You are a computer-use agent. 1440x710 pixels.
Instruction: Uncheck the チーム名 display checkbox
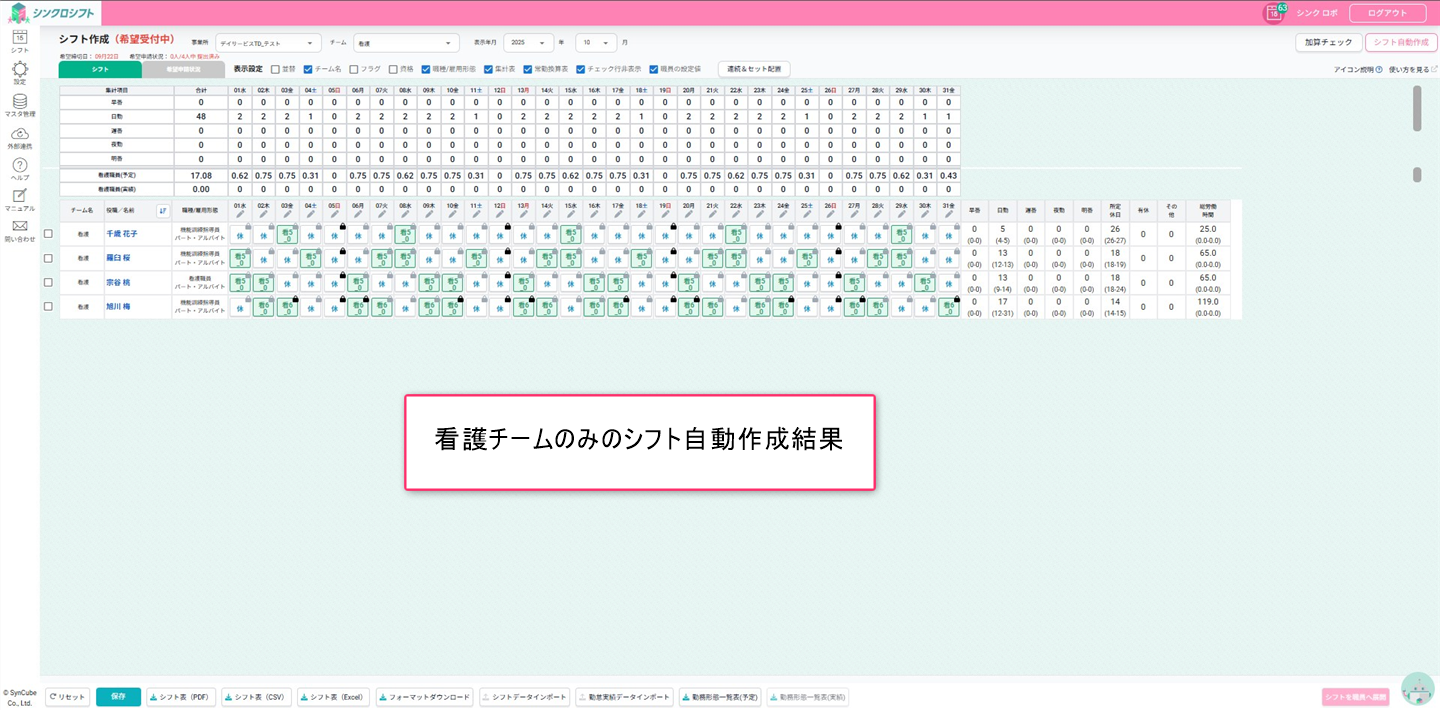coord(308,69)
